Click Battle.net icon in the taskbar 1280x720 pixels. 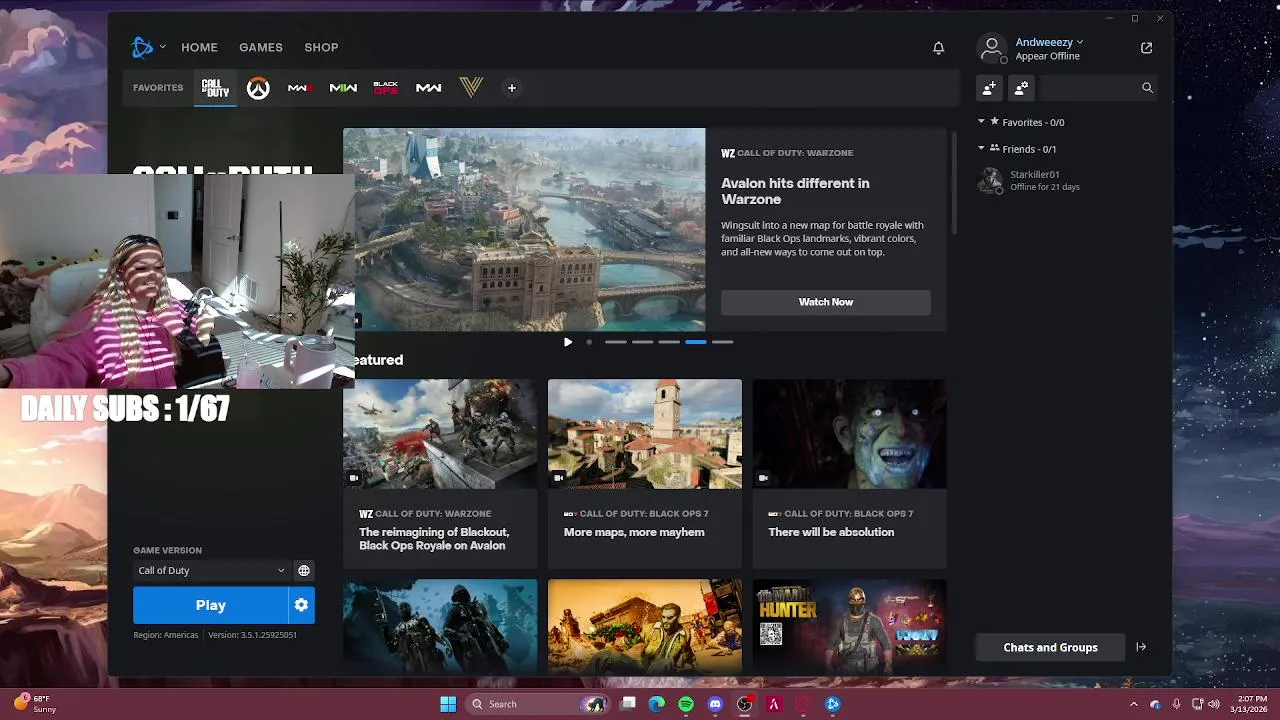click(832, 704)
